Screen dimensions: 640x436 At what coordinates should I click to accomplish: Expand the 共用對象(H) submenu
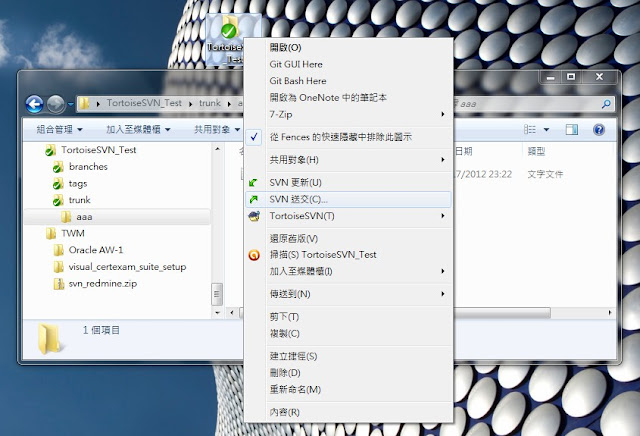pos(349,160)
